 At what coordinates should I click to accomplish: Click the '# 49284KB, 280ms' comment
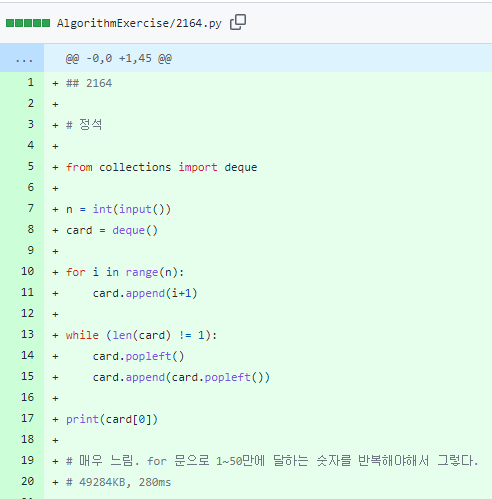[x=118, y=482]
